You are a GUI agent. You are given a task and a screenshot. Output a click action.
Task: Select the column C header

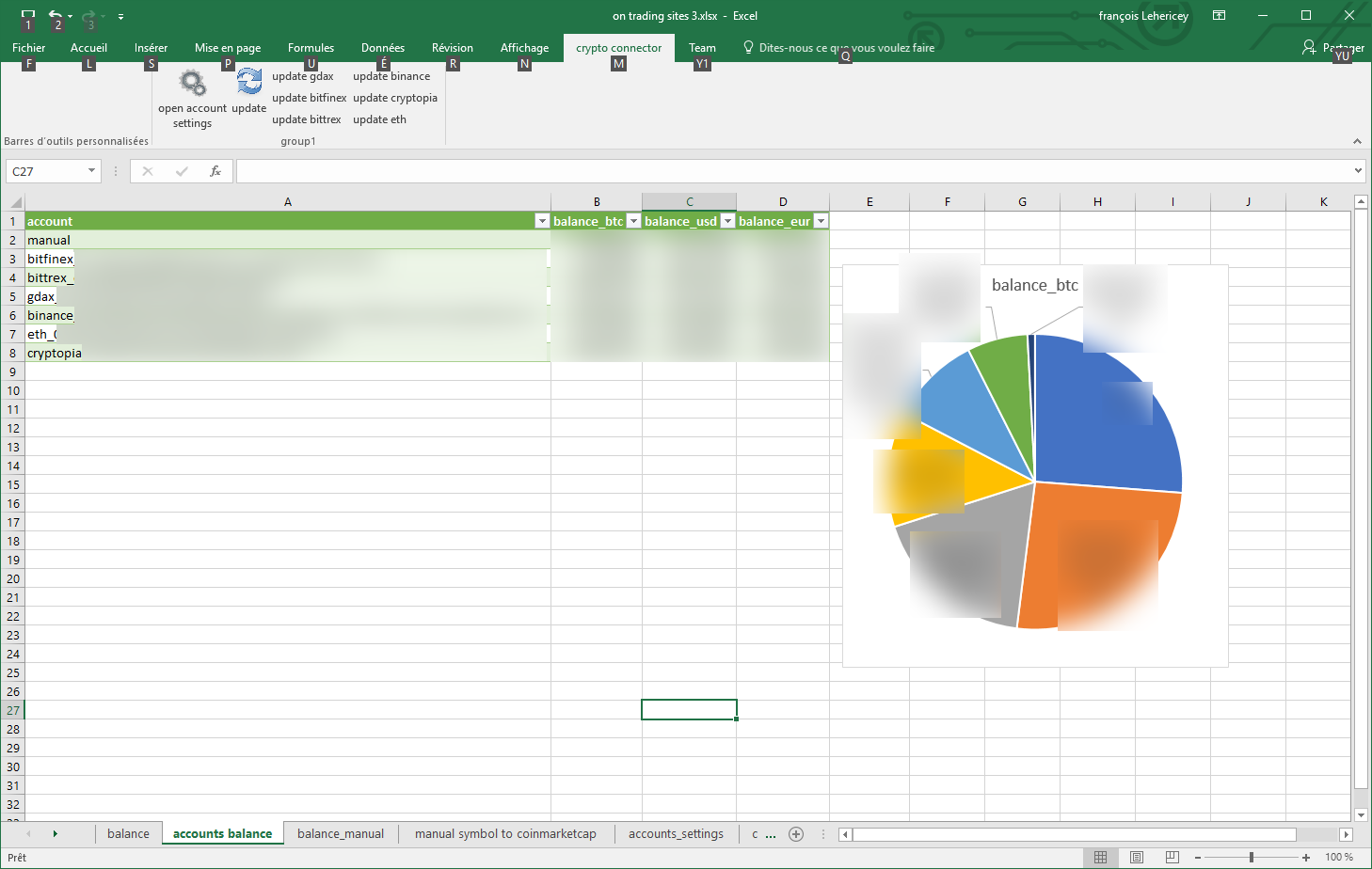[x=690, y=201]
